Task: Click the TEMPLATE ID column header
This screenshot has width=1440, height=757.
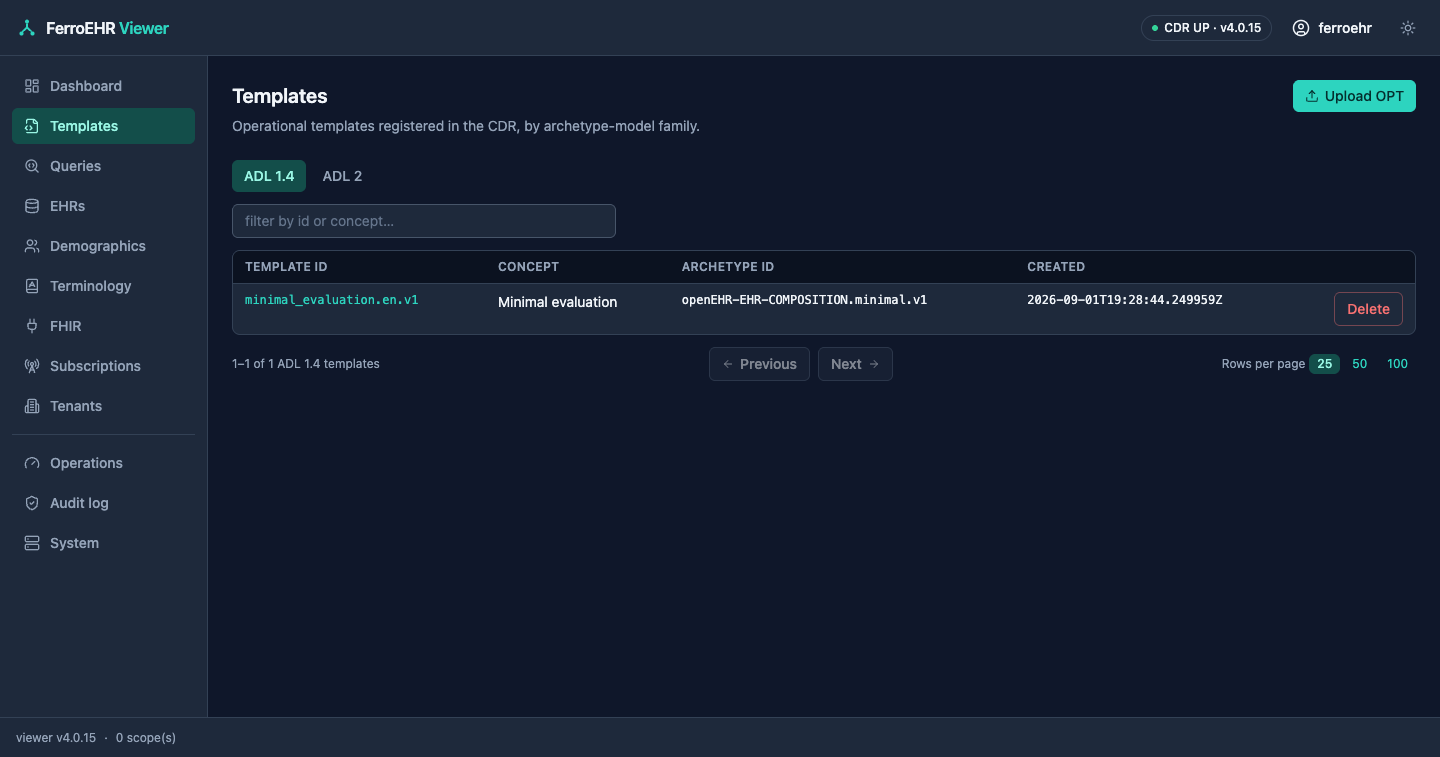Action: (286, 267)
